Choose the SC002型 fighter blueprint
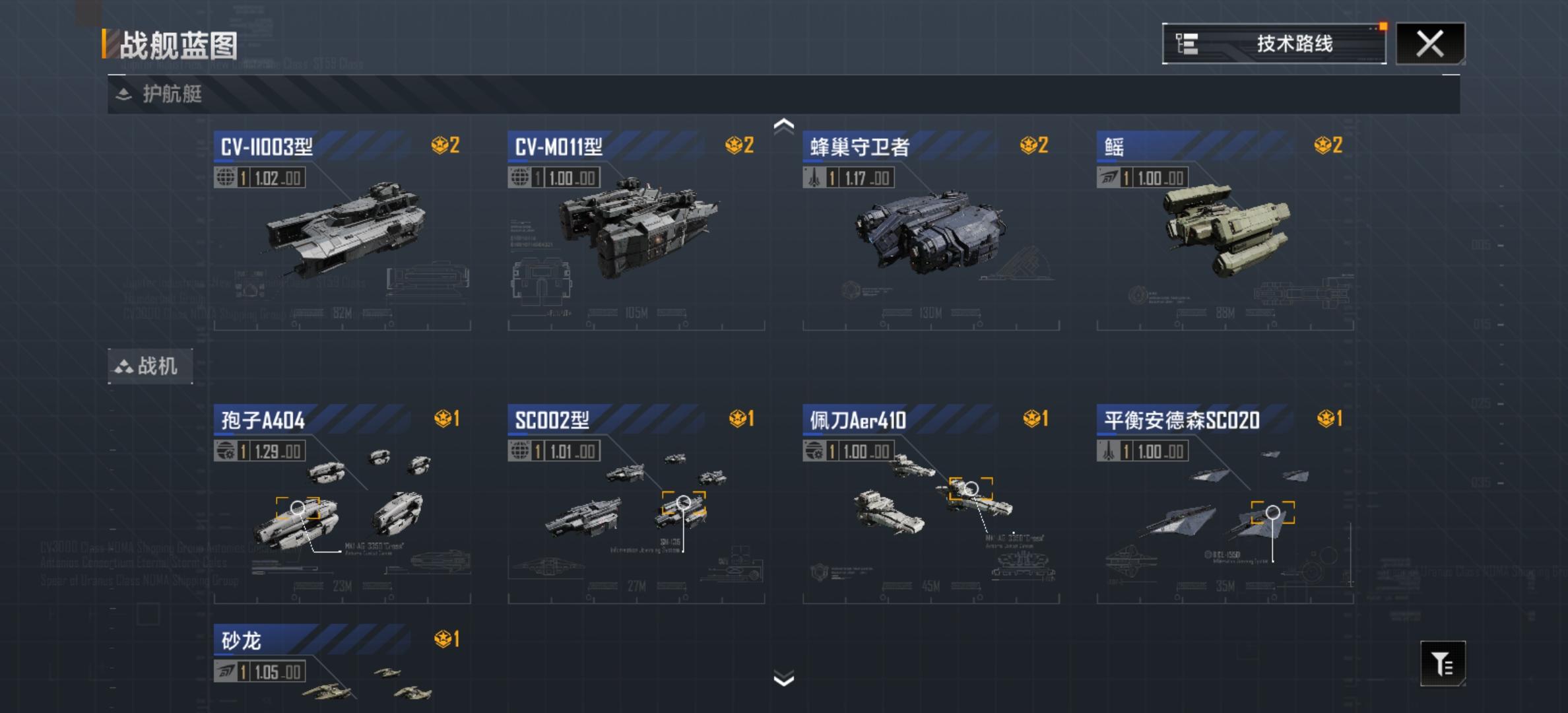The image size is (1568, 713). [636, 504]
